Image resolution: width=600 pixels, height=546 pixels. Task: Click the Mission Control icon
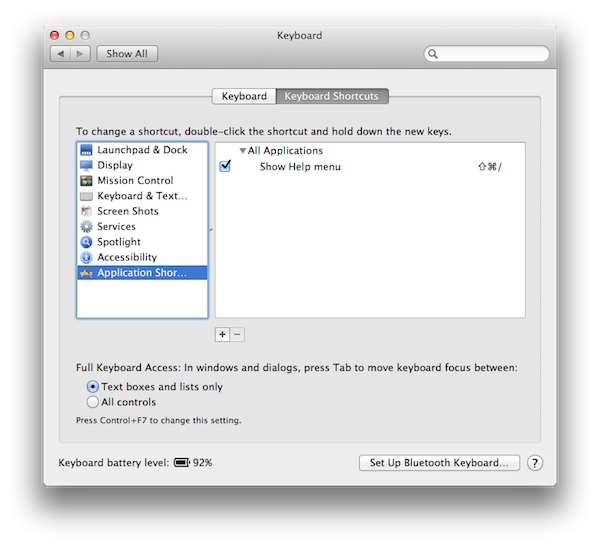coord(86,181)
